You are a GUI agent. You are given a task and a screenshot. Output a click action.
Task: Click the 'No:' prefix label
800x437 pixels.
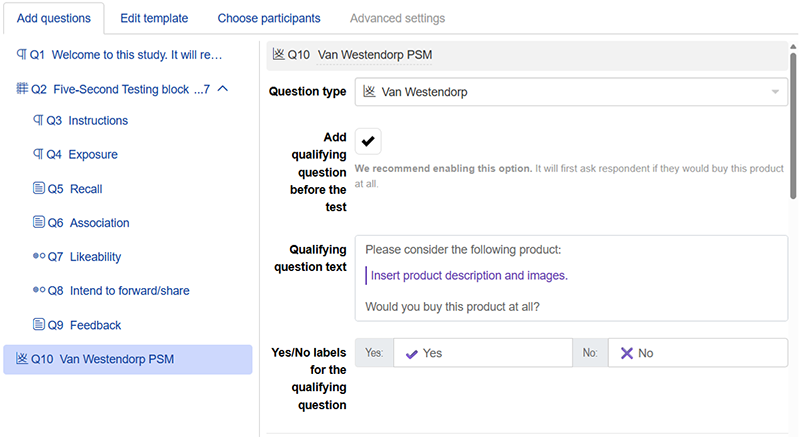click(x=590, y=353)
